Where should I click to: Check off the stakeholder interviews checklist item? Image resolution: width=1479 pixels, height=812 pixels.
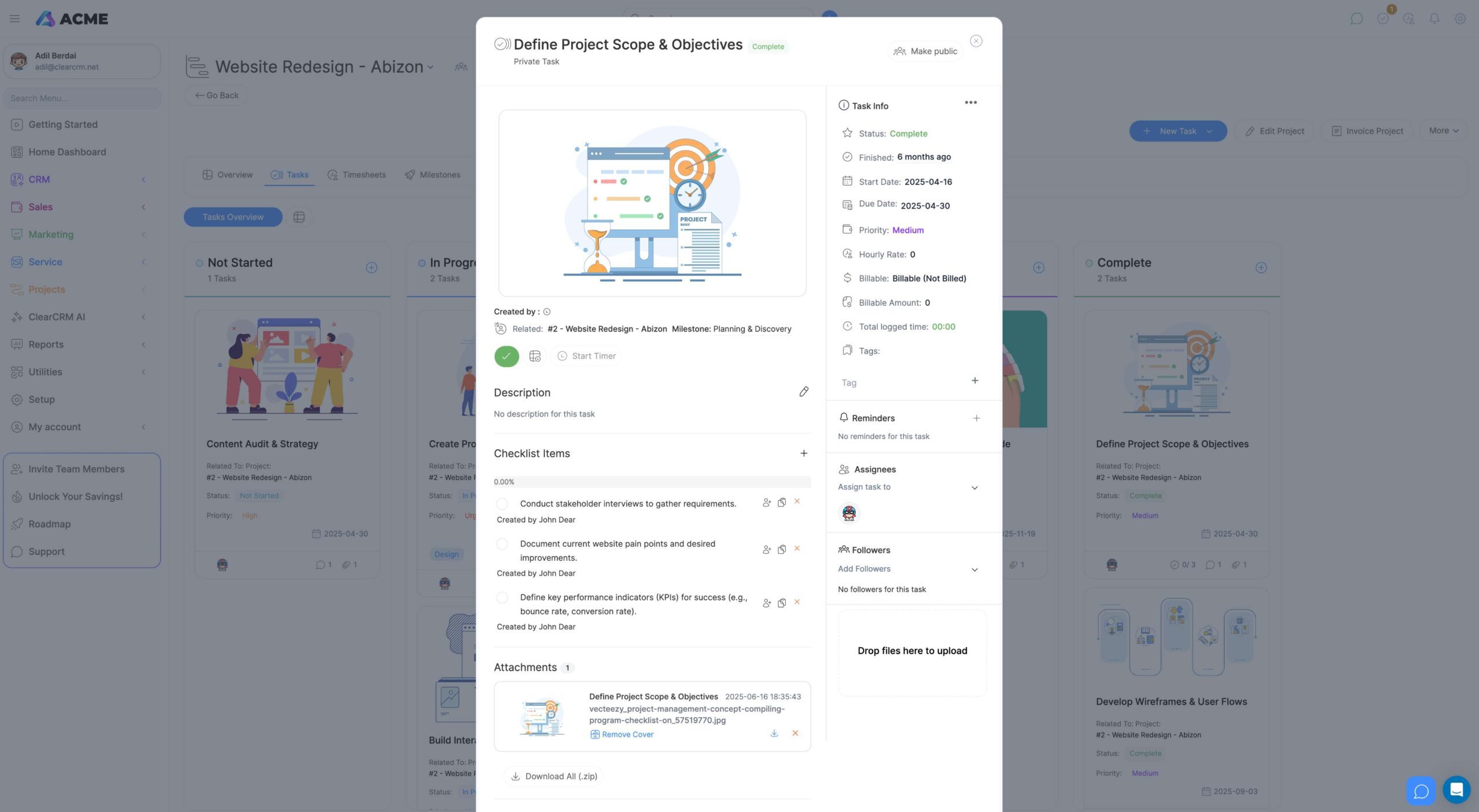click(502, 504)
